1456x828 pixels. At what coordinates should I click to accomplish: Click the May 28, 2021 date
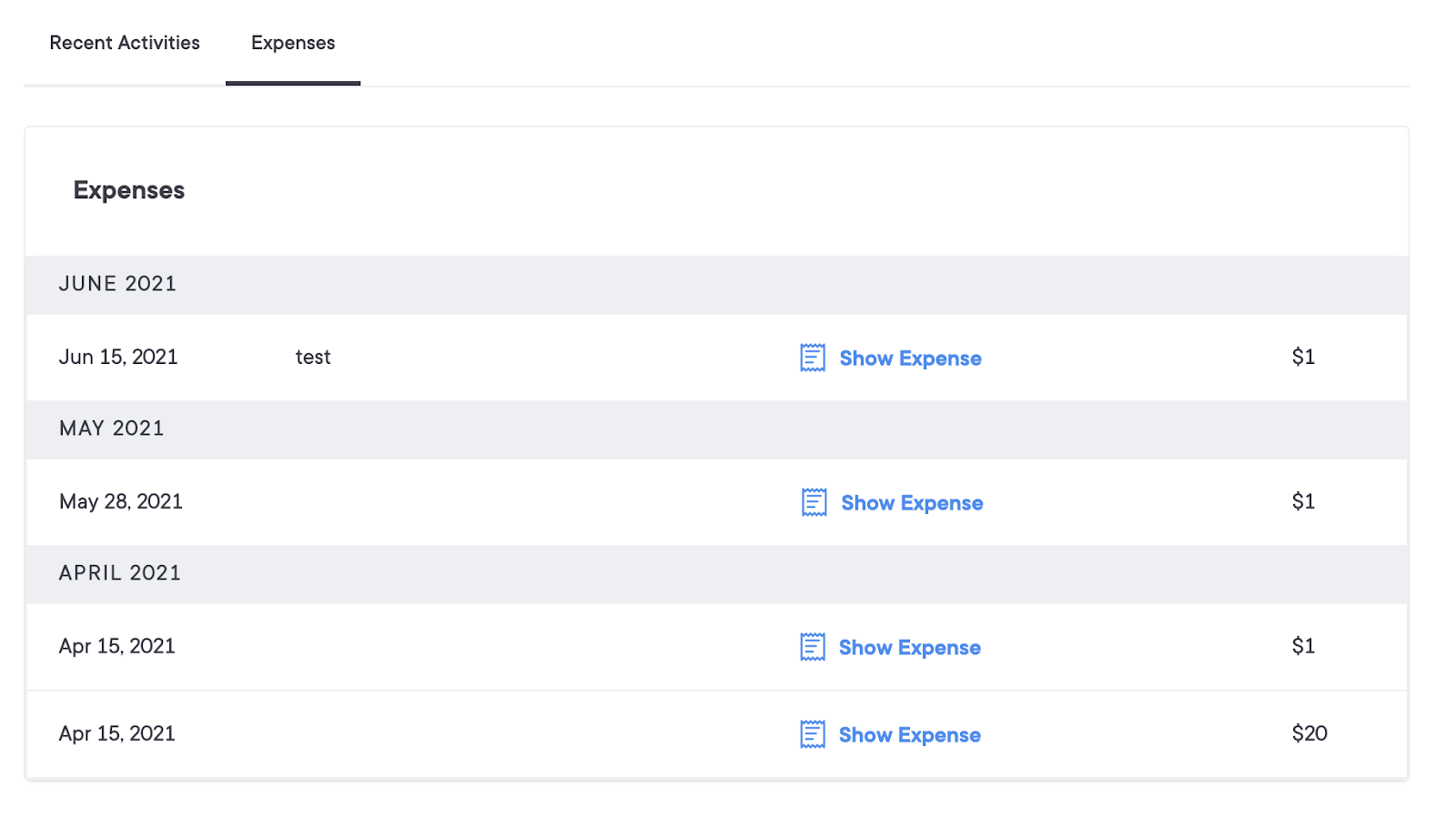point(121,502)
